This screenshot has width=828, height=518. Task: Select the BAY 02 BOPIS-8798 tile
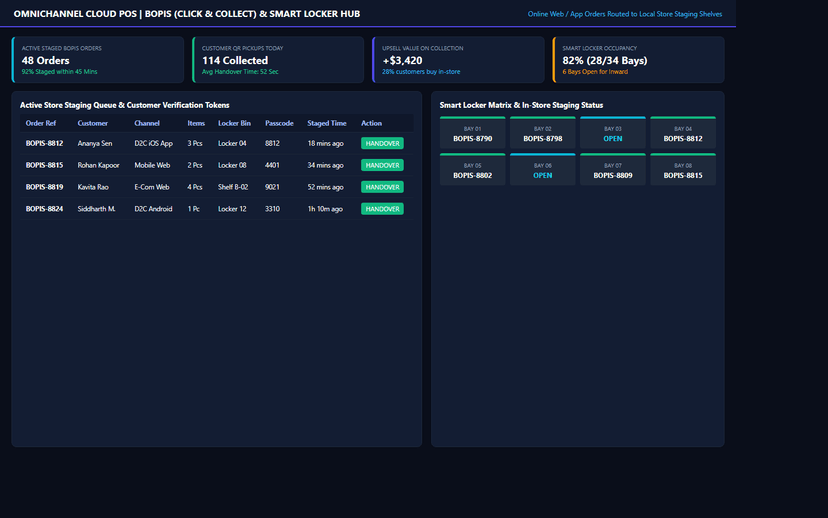(x=542, y=133)
